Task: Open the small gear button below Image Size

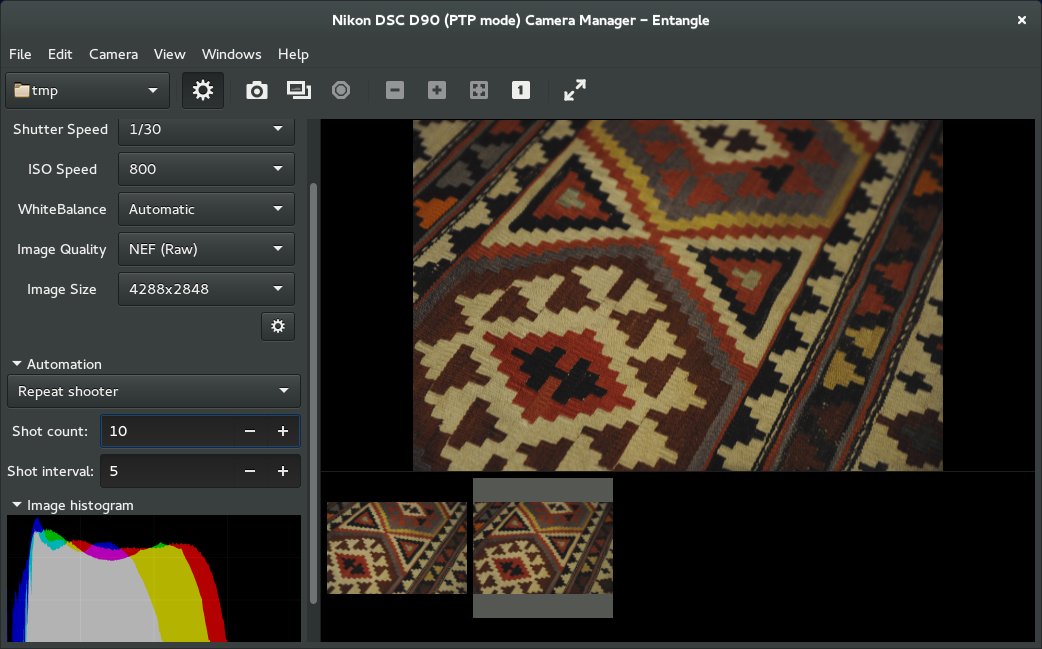Action: coord(278,326)
